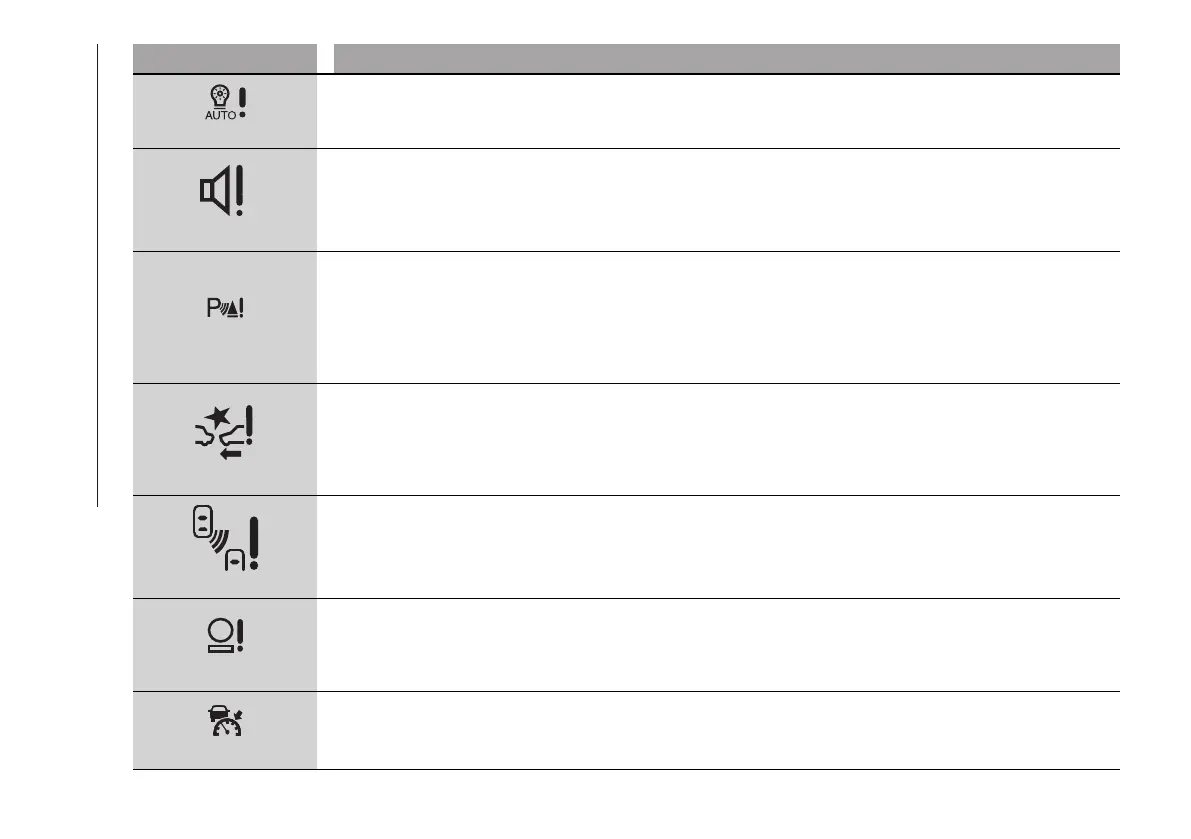Click the wide gray header above description column
This screenshot has height=839, width=1191.
(x=726, y=59)
